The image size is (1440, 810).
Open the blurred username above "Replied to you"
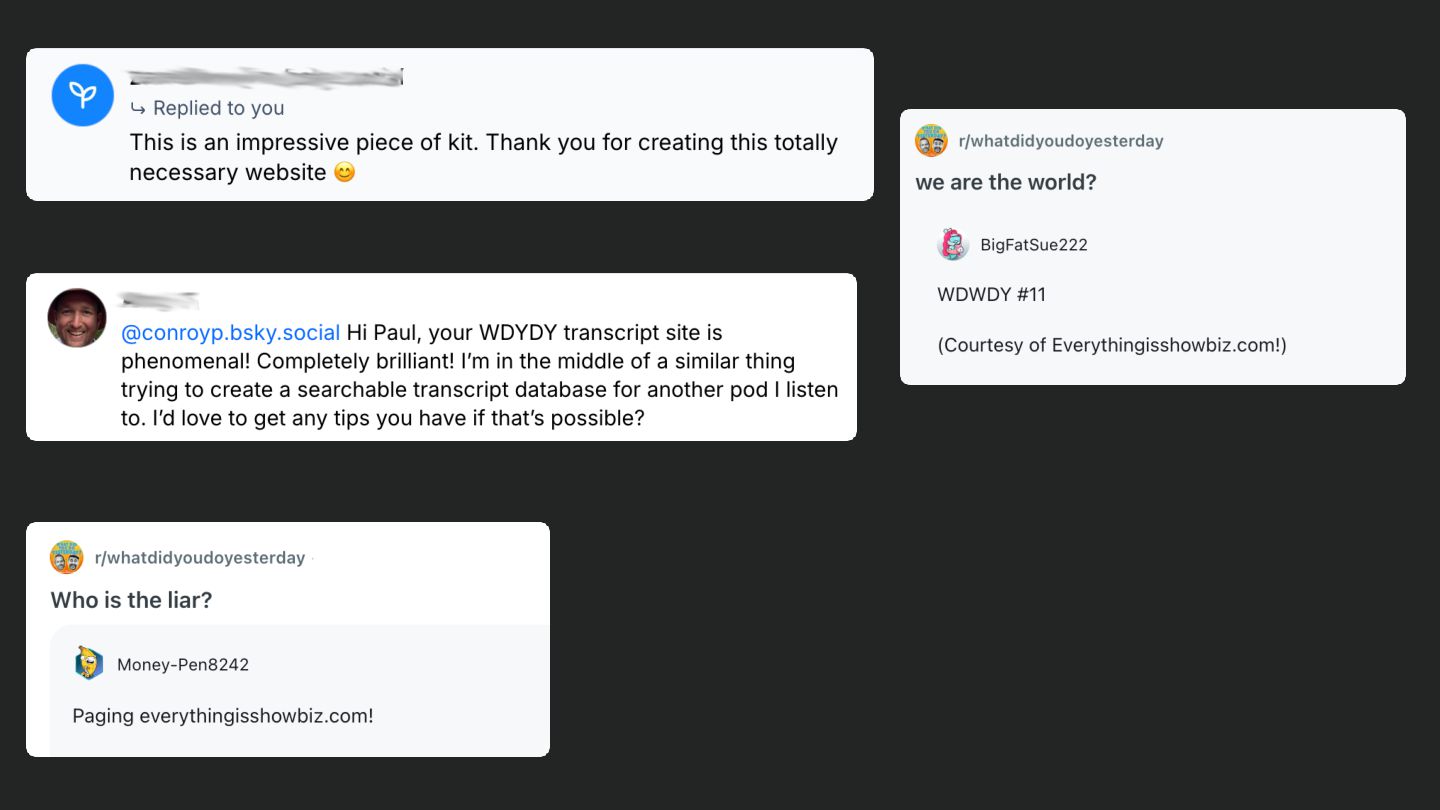coord(265,77)
